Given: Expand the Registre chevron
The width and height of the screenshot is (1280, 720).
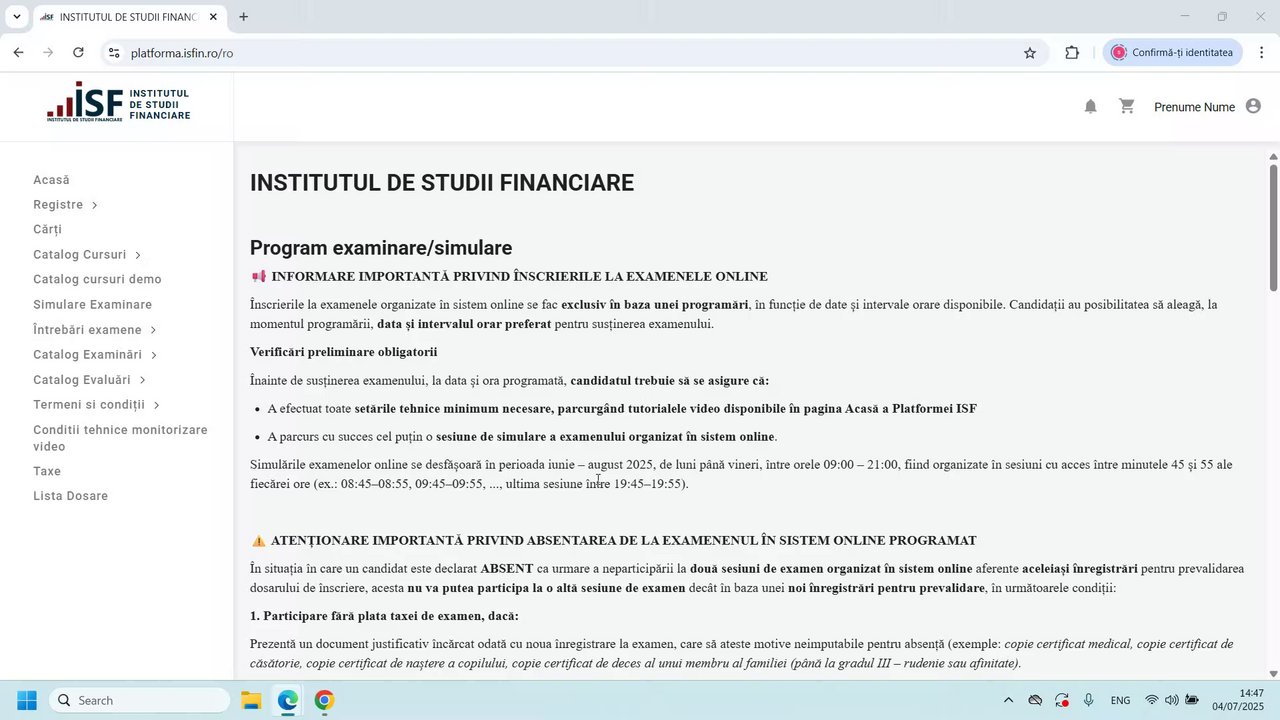Looking at the screenshot, I should coord(94,205).
